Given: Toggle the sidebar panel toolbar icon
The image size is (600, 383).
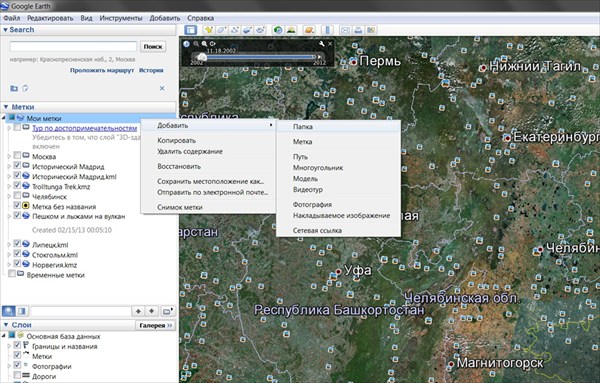Looking at the screenshot, I should 190,30.
